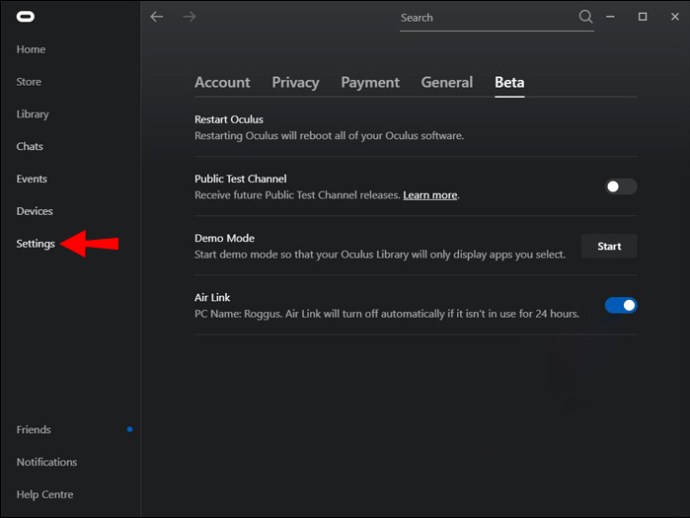Close the Oculus app window
690x518 pixels.
(x=675, y=17)
